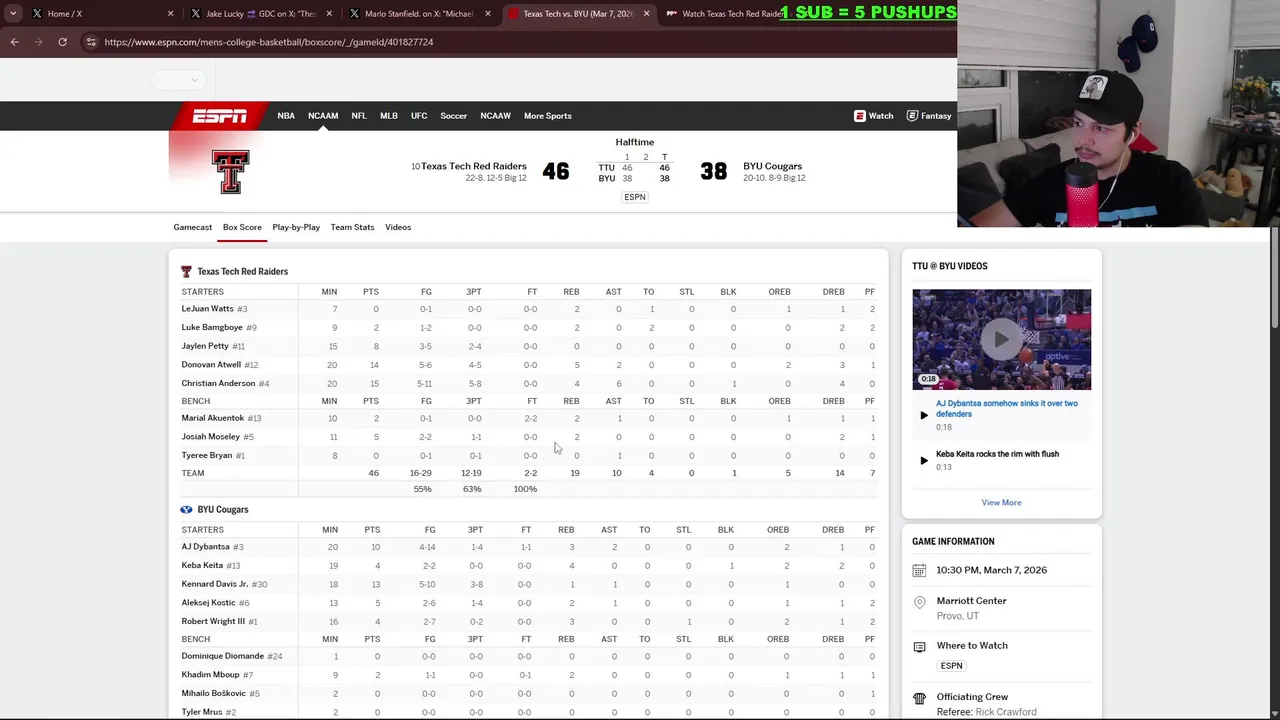Click the location pin icon by Marriott Center
Image resolution: width=1280 pixels, height=720 pixels.
click(x=919, y=602)
